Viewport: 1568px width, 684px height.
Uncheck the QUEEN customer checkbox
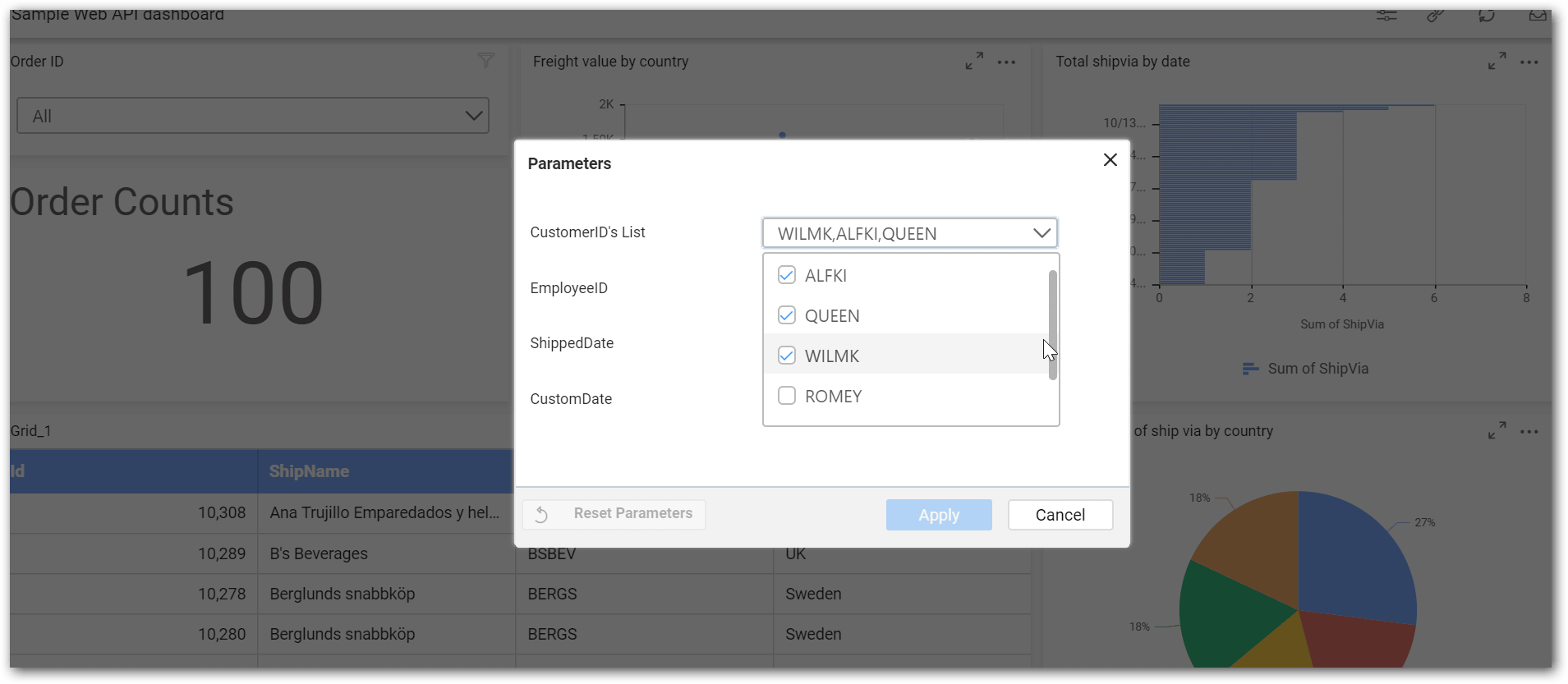click(x=787, y=315)
